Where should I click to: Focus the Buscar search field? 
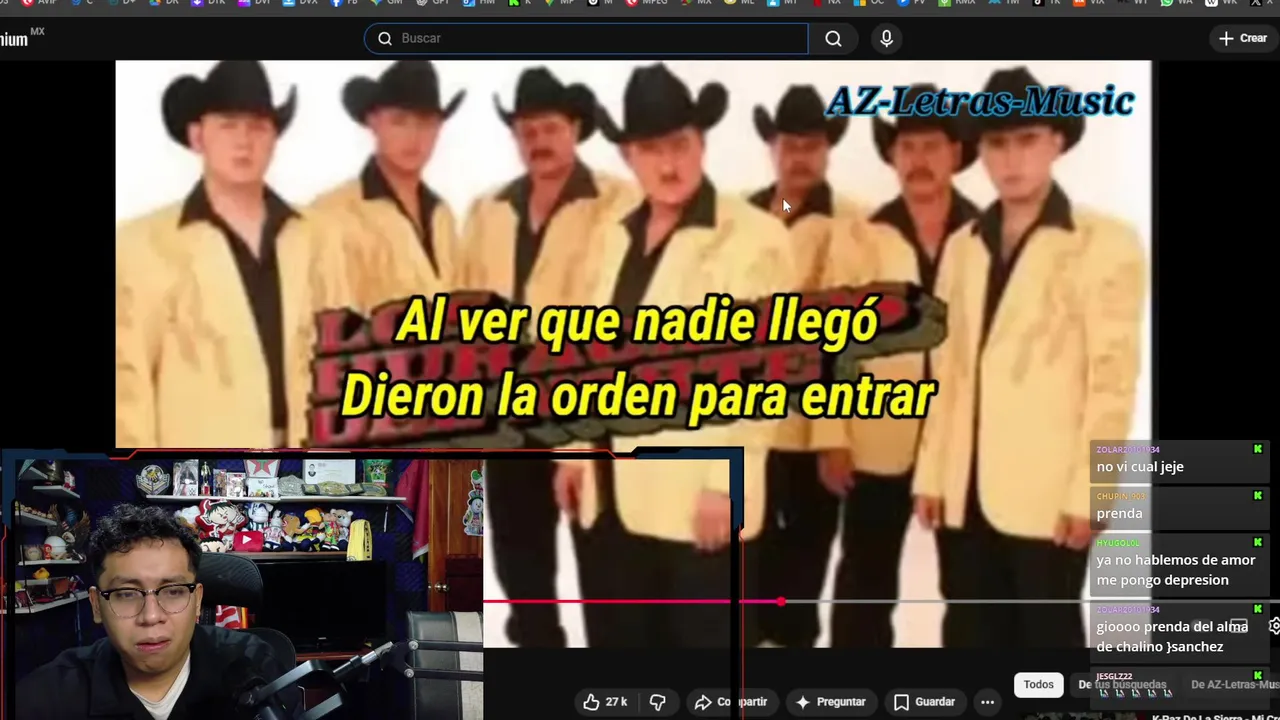(586, 38)
